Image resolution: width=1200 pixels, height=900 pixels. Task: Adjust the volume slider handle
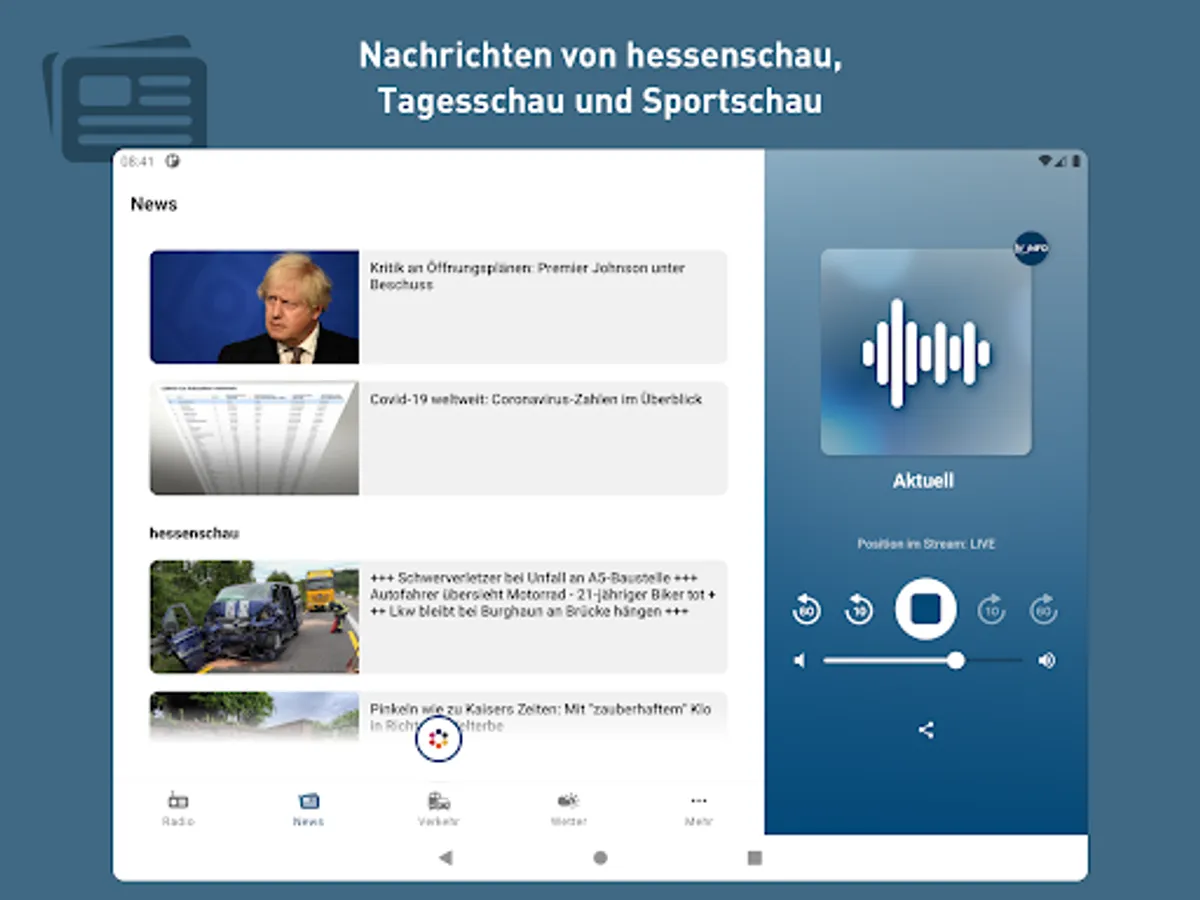[x=956, y=660]
